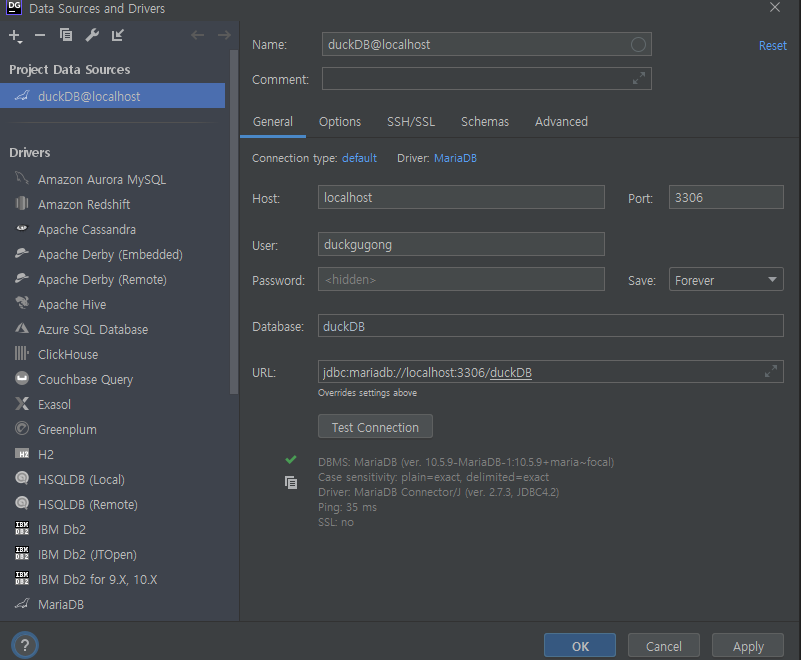Viewport: 801px width, 660px height.
Task: Select Apache Derby (Embedded) driver
Action: pyautogui.click(x=114, y=254)
